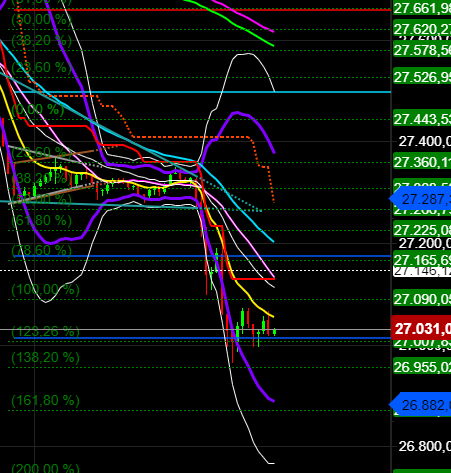Click the green price label 27.526,95
Image resolution: width=451 pixels, height=473 pixels.
[x=422, y=77]
